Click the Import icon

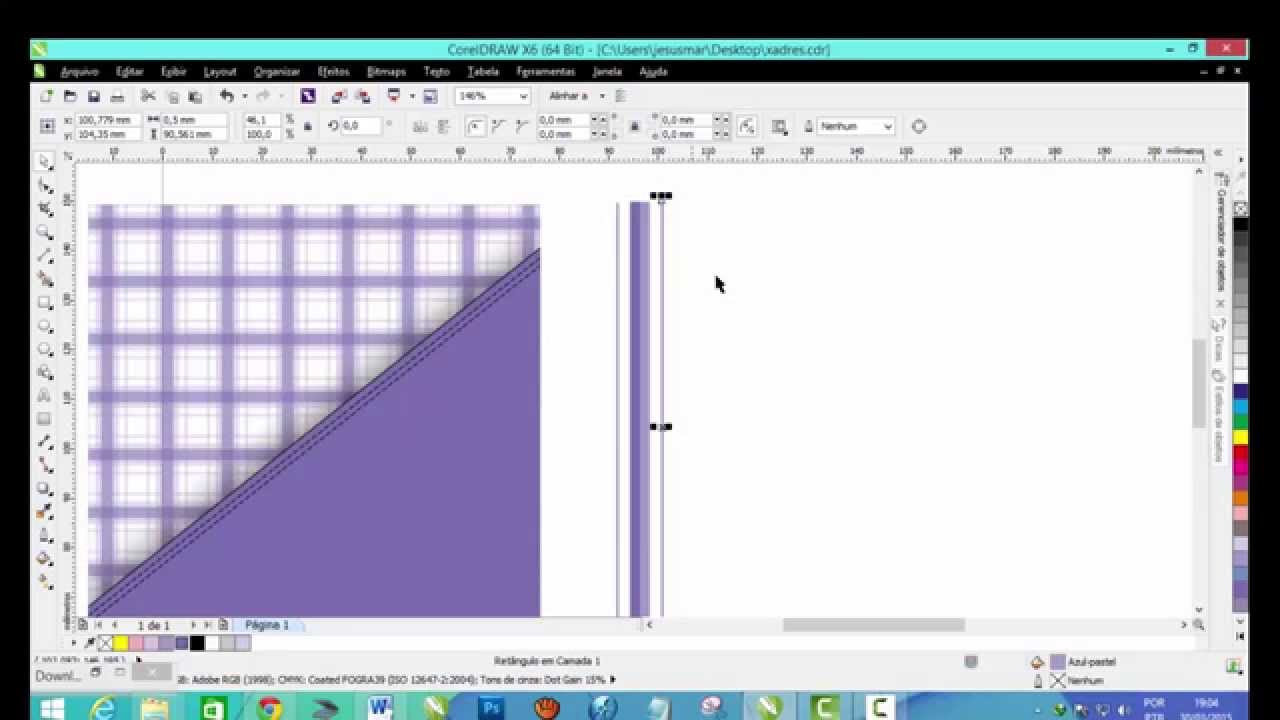coord(339,96)
